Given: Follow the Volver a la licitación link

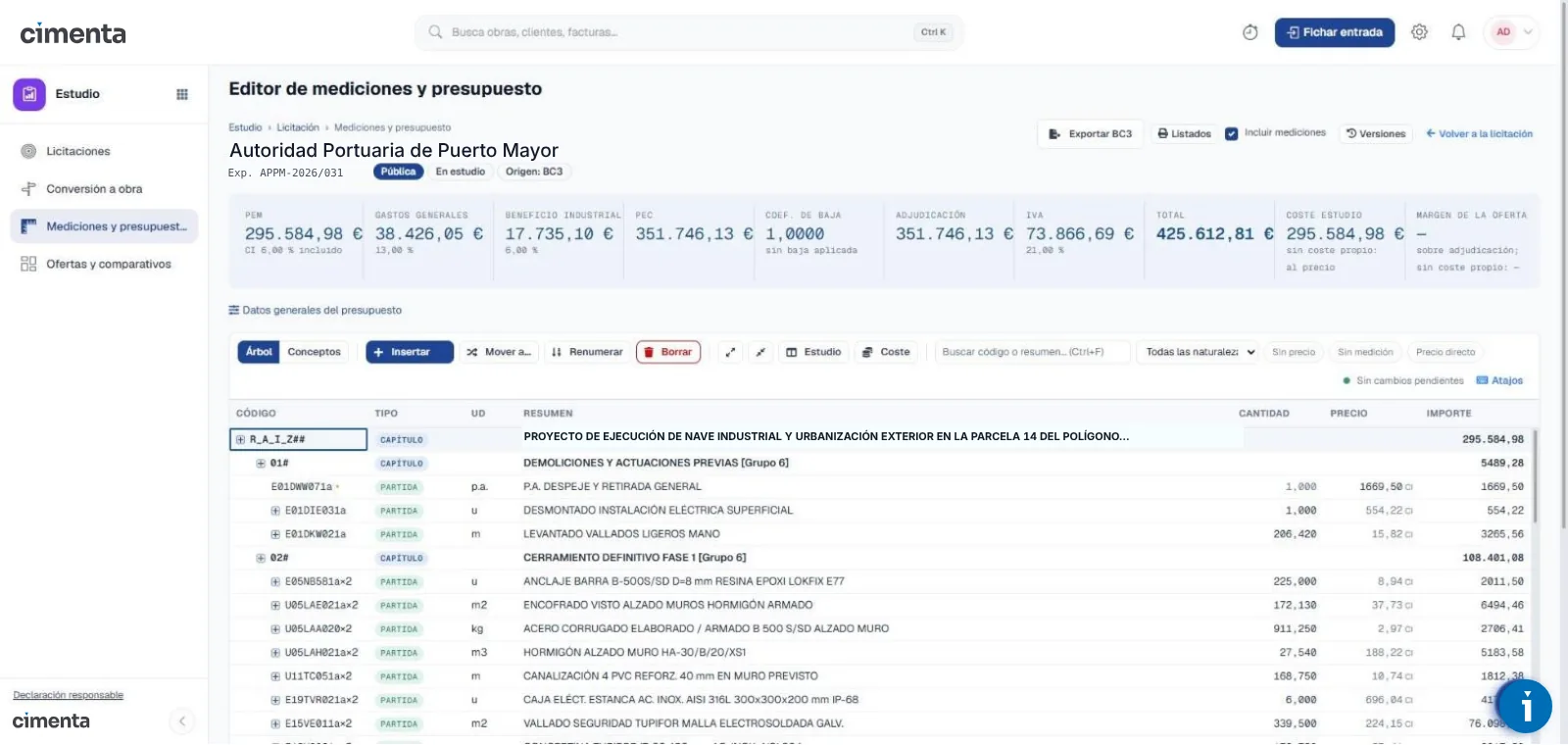Looking at the screenshot, I should coord(1480,134).
